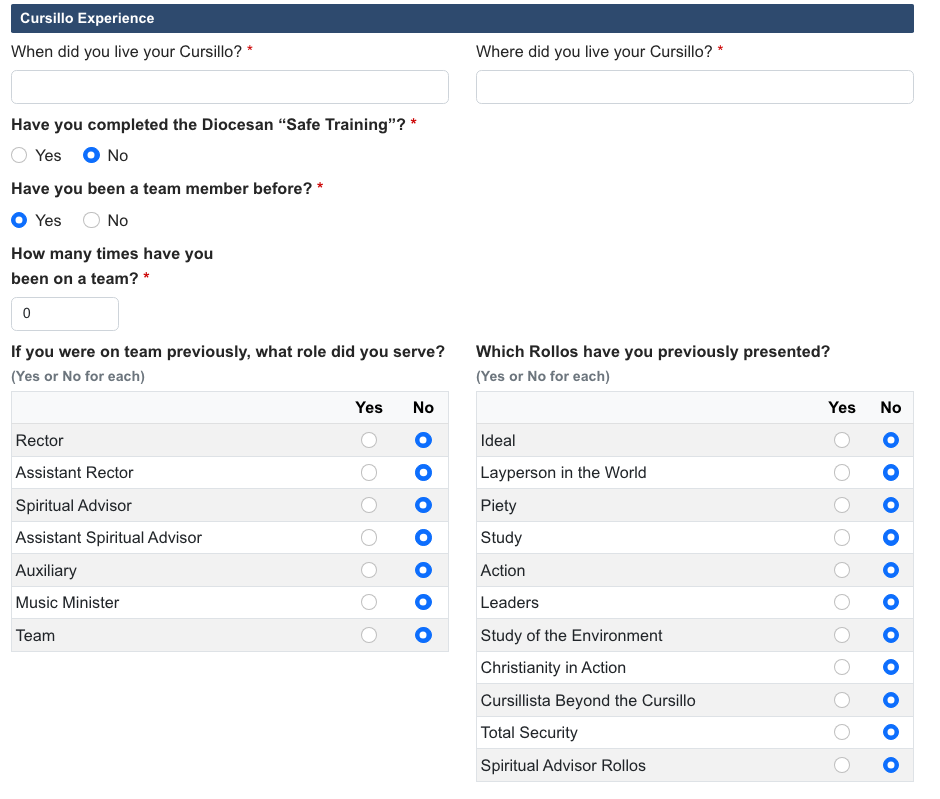Mark No for Leaders rollo
Image resolution: width=940 pixels, height=799 pixels.
[x=891, y=602]
